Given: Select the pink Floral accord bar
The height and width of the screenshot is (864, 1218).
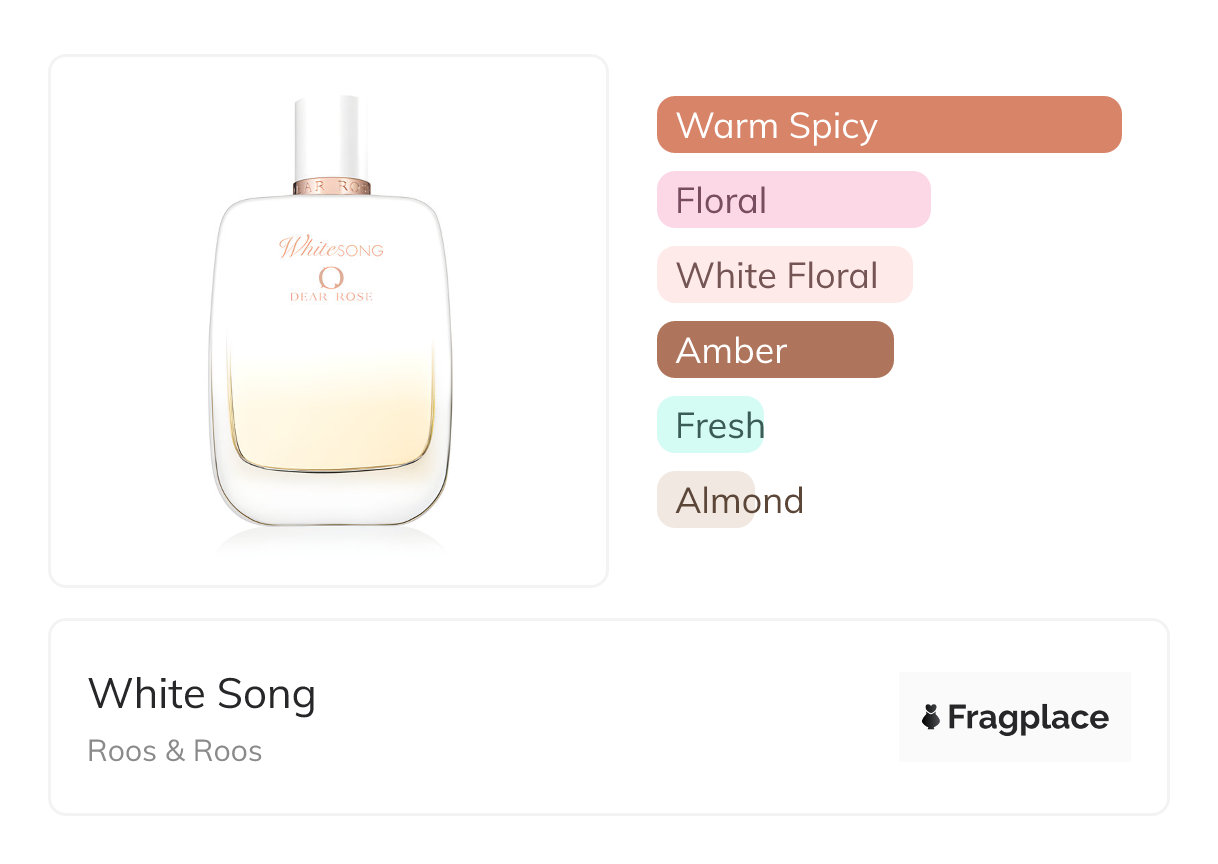Looking at the screenshot, I should click(793, 200).
